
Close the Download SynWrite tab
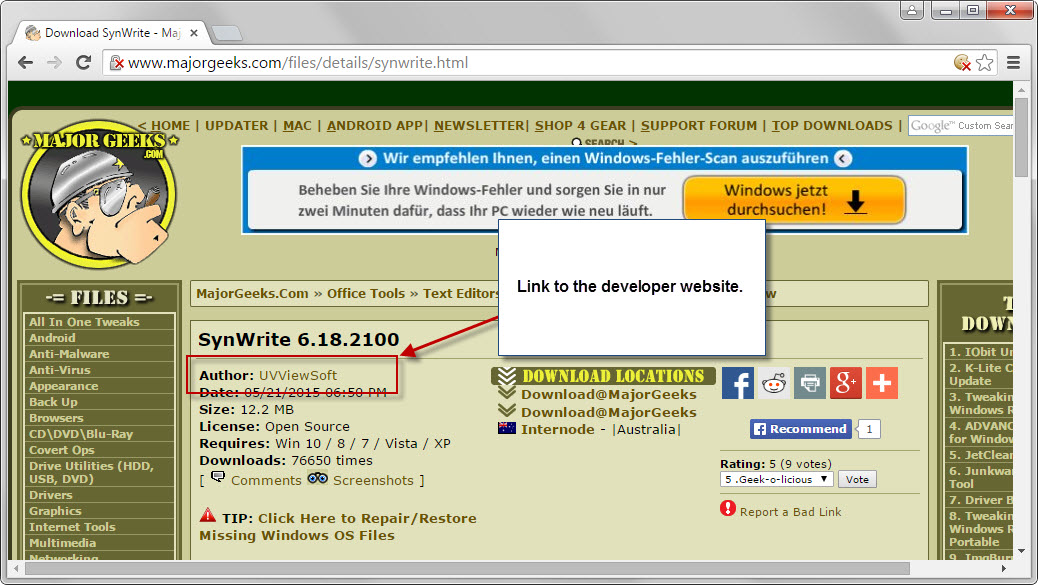click(x=194, y=32)
